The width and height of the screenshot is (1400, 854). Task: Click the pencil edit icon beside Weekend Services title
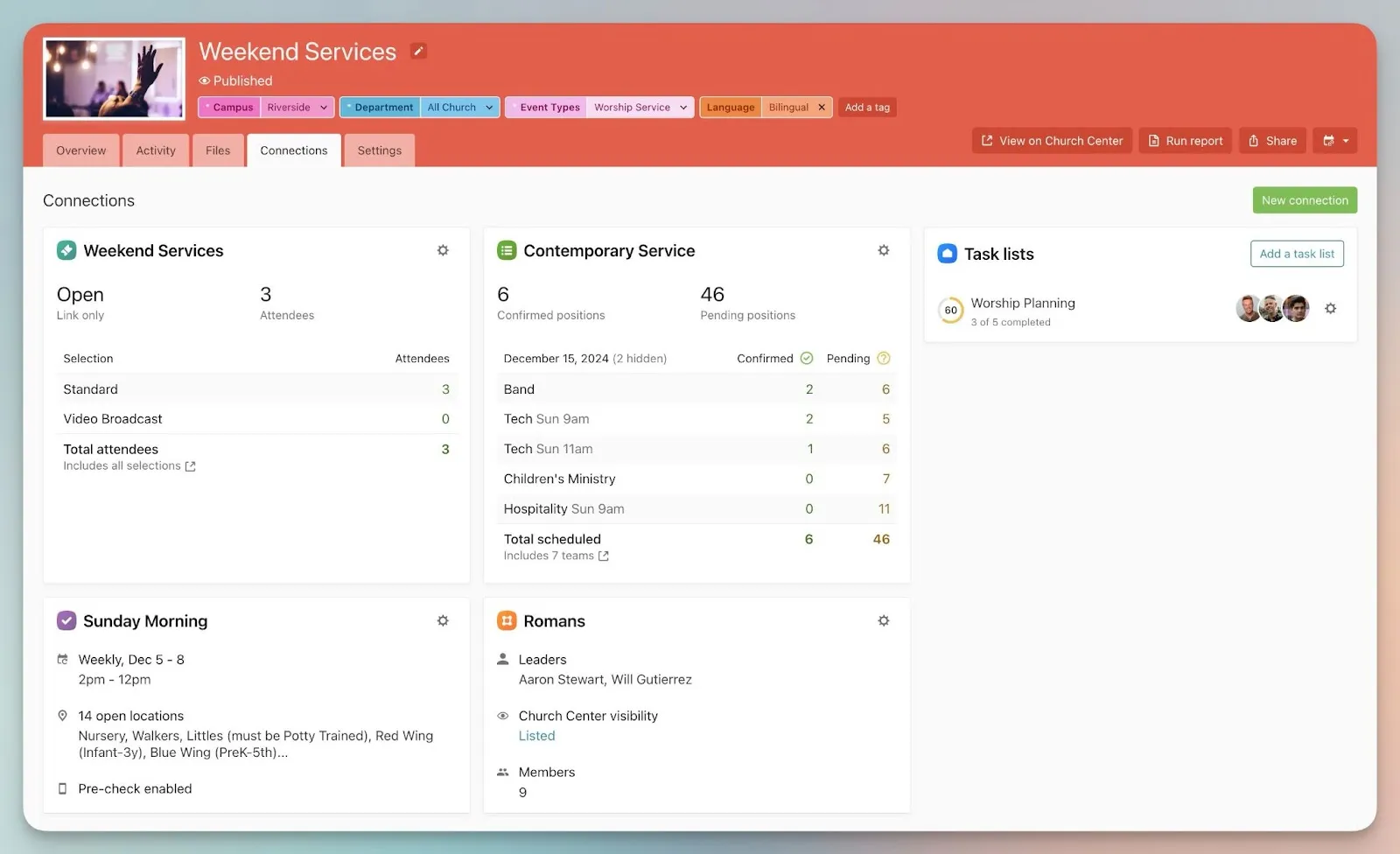(x=418, y=51)
